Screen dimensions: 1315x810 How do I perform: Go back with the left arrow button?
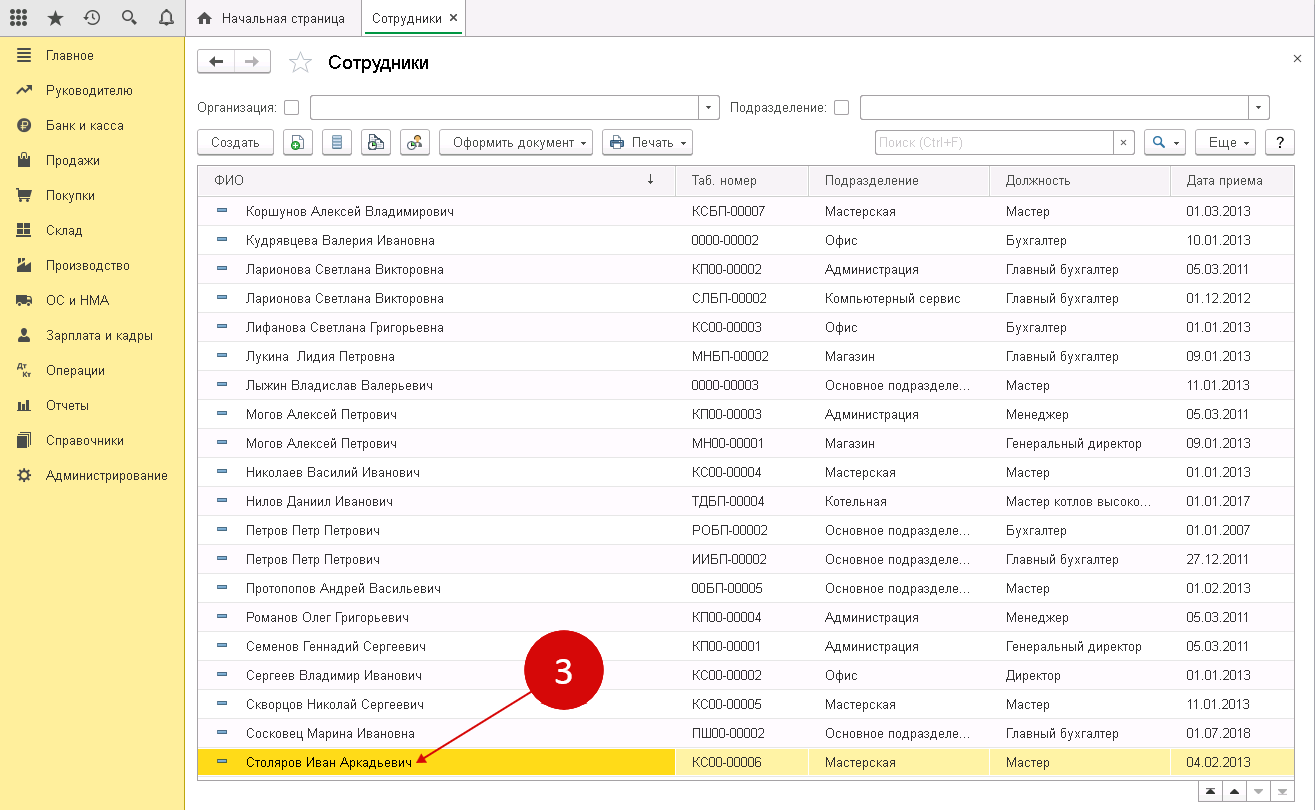(x=216, y=62)
